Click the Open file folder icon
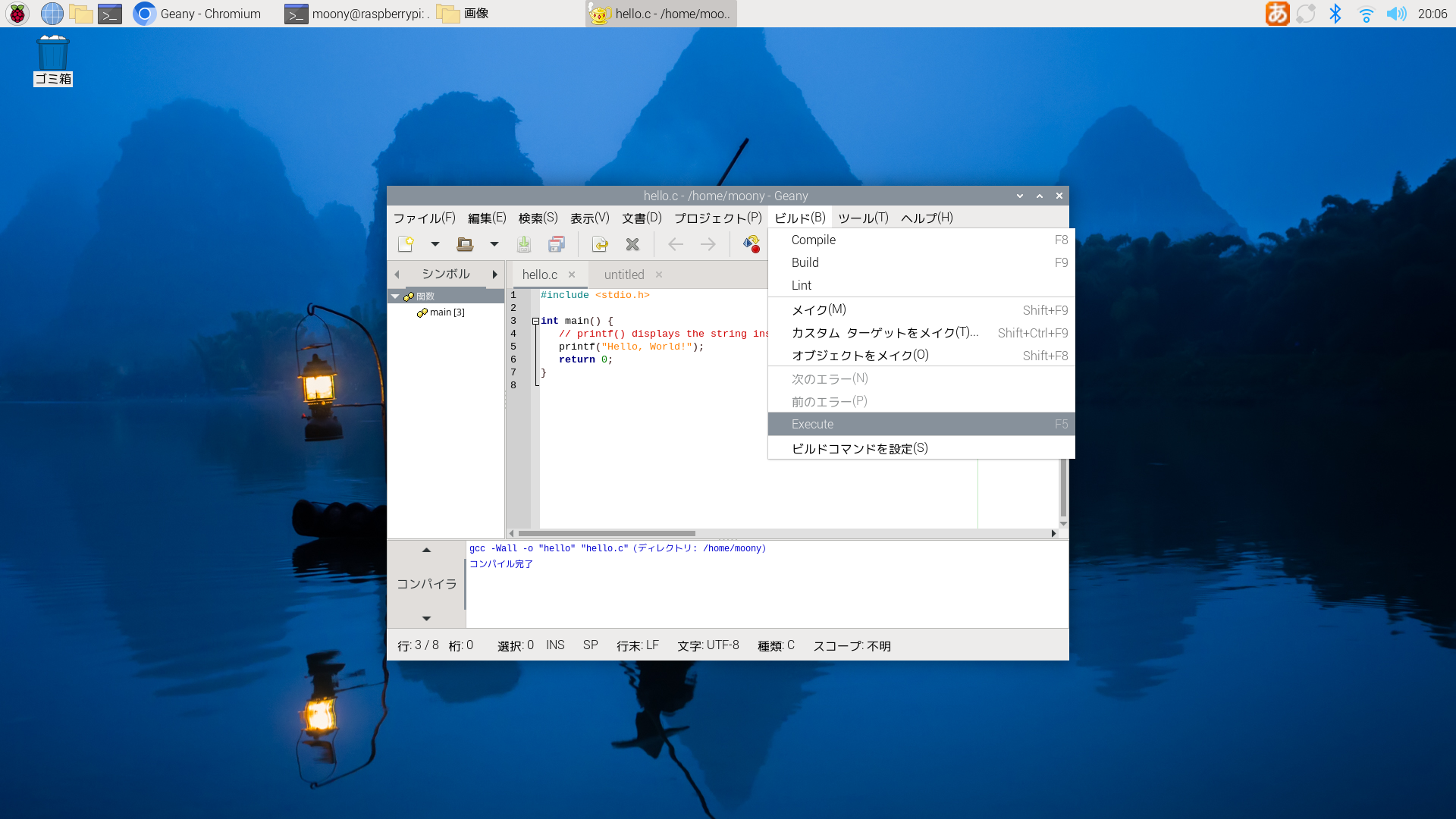Viewport: 1456px width, 819px height. (465, 244)
